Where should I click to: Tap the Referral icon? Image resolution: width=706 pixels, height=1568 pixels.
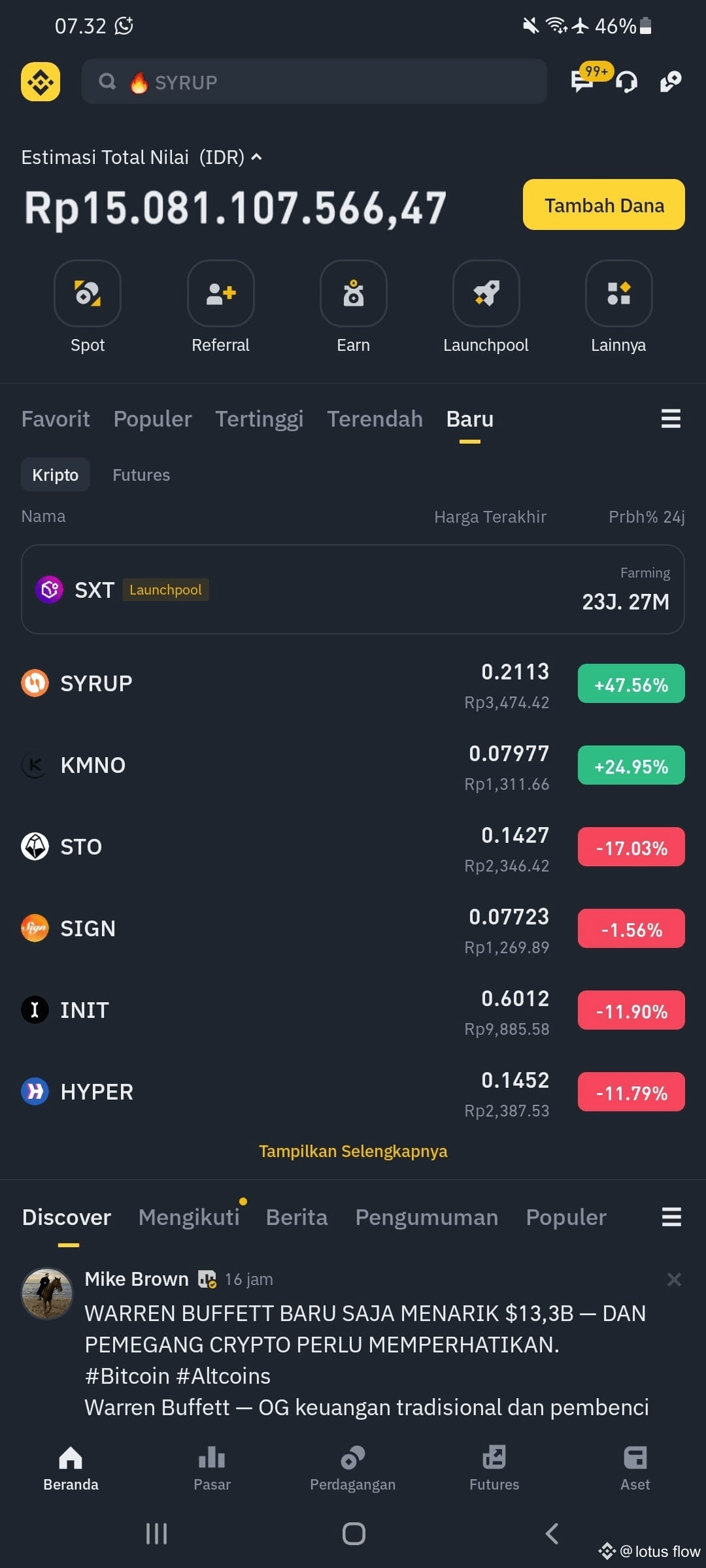pos(220,293)
